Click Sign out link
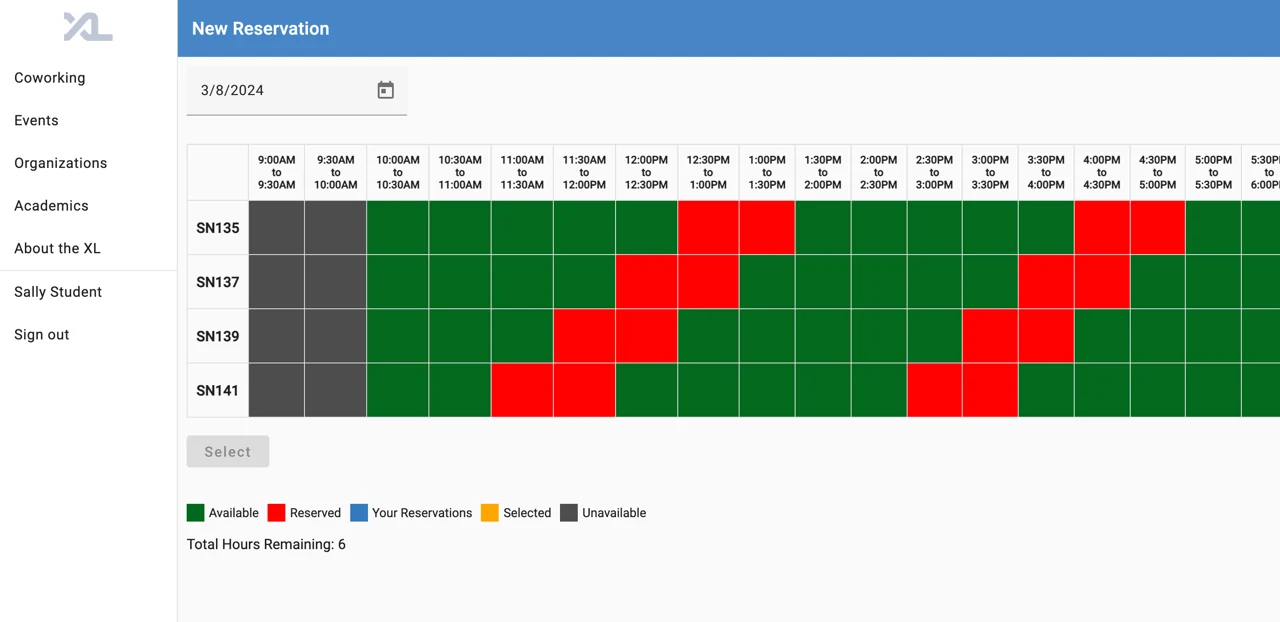 click(42, 335)
